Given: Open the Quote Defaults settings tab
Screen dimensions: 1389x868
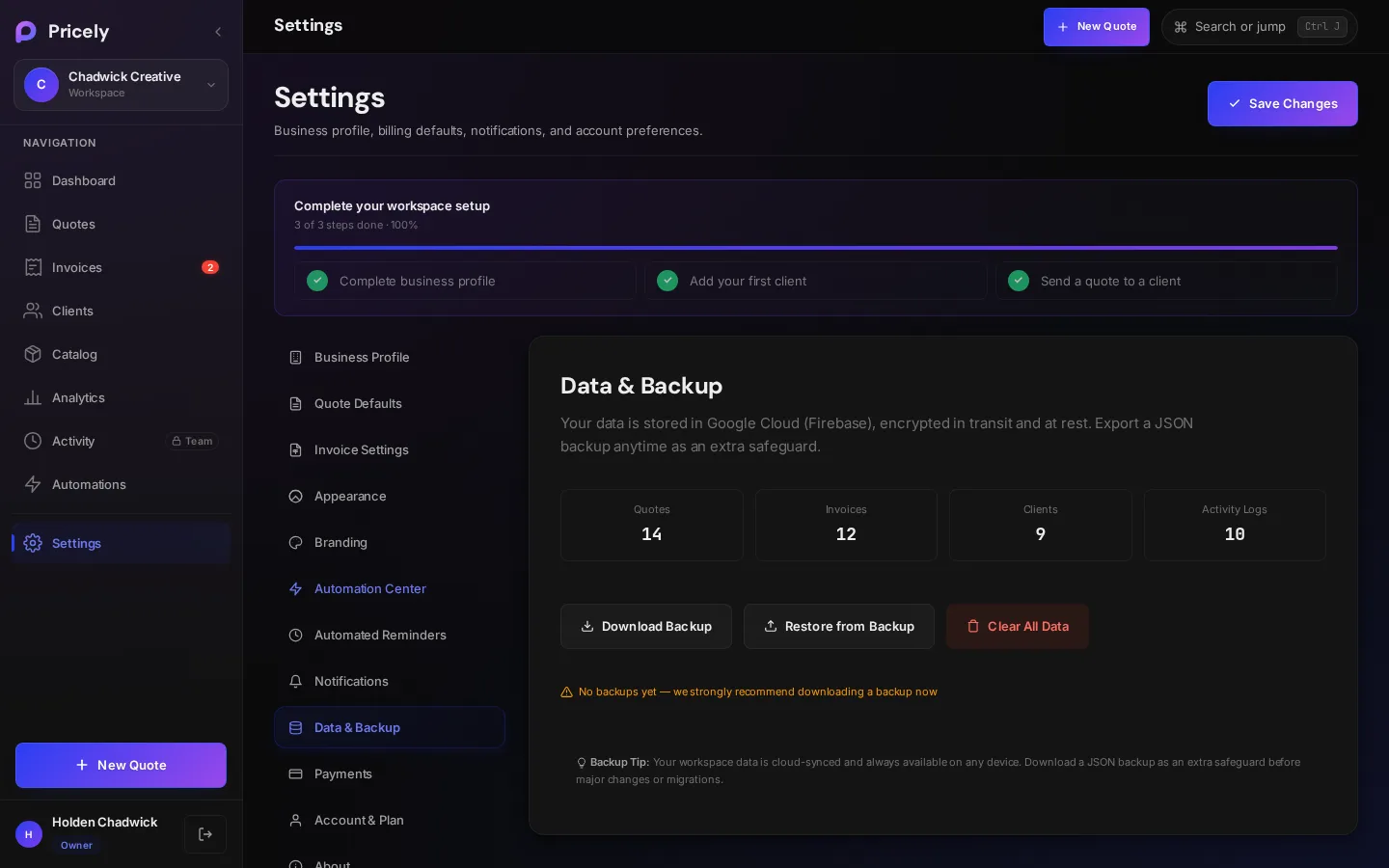Looking at the screenshot, I should (x=390, y=403).
